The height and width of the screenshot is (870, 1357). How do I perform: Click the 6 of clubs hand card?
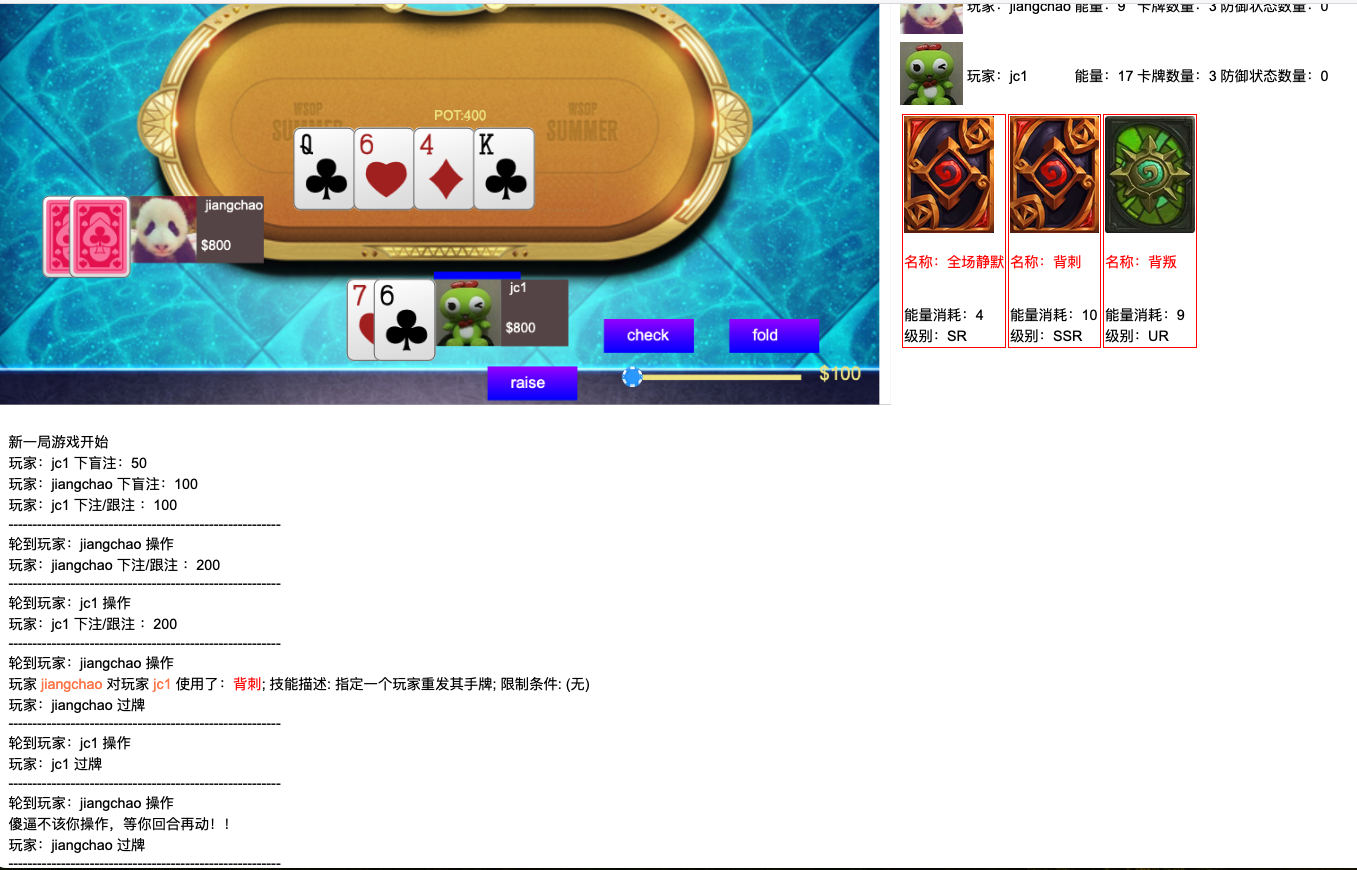pos(405,320)
